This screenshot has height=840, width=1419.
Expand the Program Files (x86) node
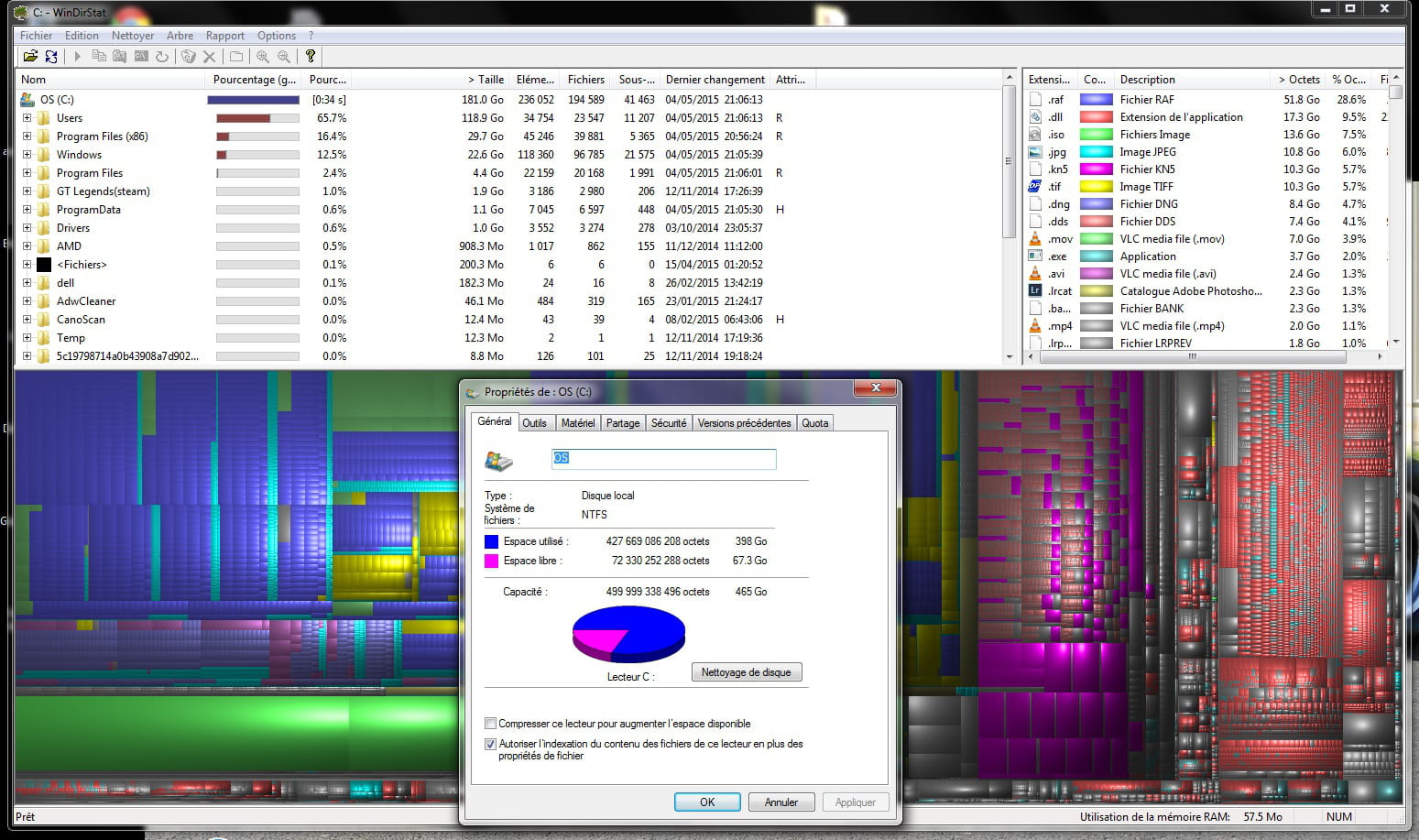27,136
